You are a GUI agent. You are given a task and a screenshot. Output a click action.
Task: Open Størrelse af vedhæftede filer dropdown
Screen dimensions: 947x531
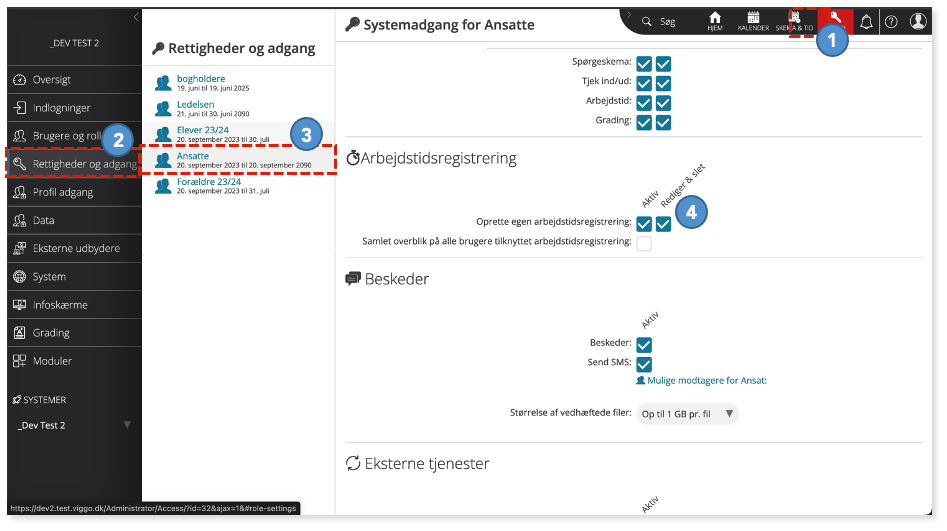(x=687, y=414)
